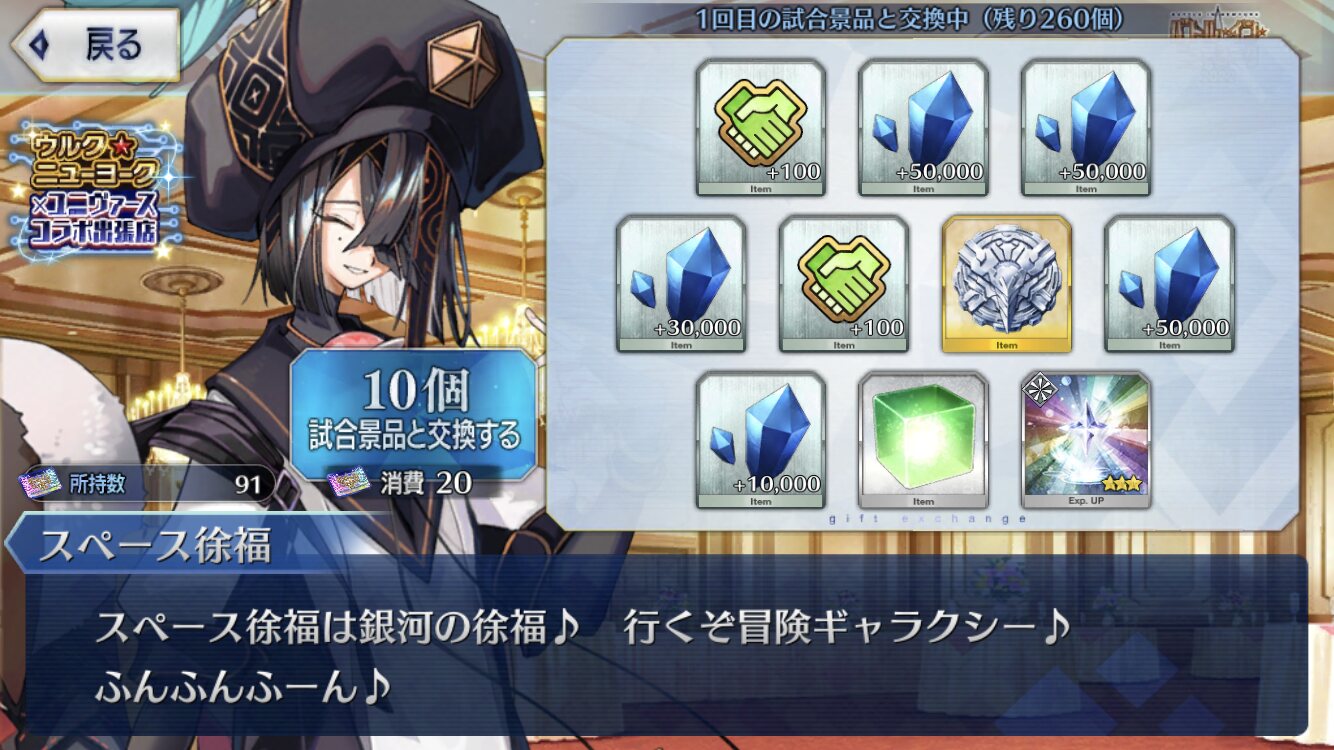Tap the ウルク☆ニューヨーク collab event logo

point(97,191)
